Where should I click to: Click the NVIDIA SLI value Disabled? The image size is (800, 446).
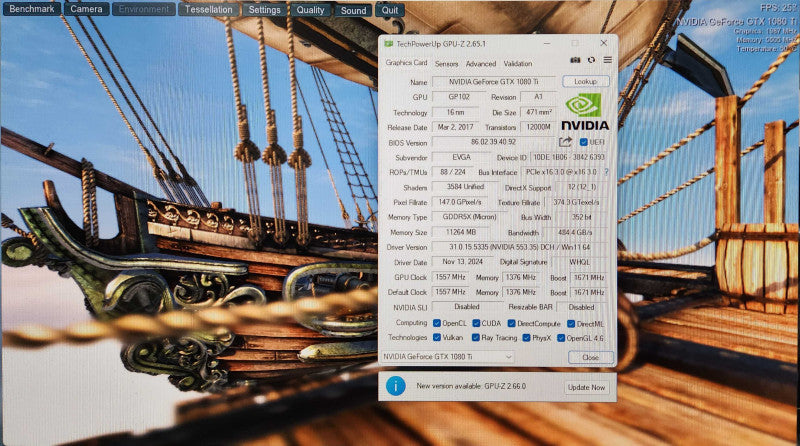coord(466,307)
